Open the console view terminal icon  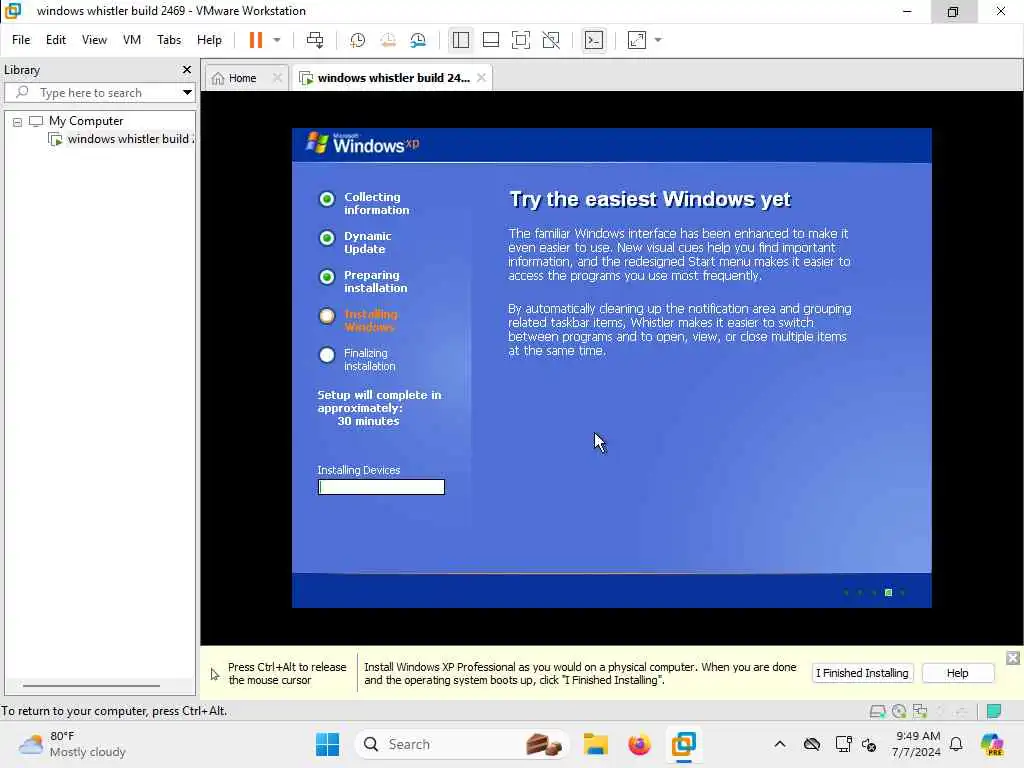click(x=594, y=40)
